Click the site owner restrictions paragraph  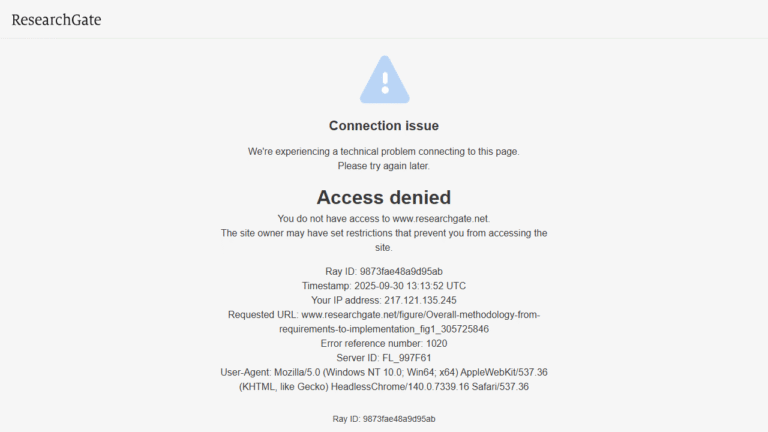[384, 240]
